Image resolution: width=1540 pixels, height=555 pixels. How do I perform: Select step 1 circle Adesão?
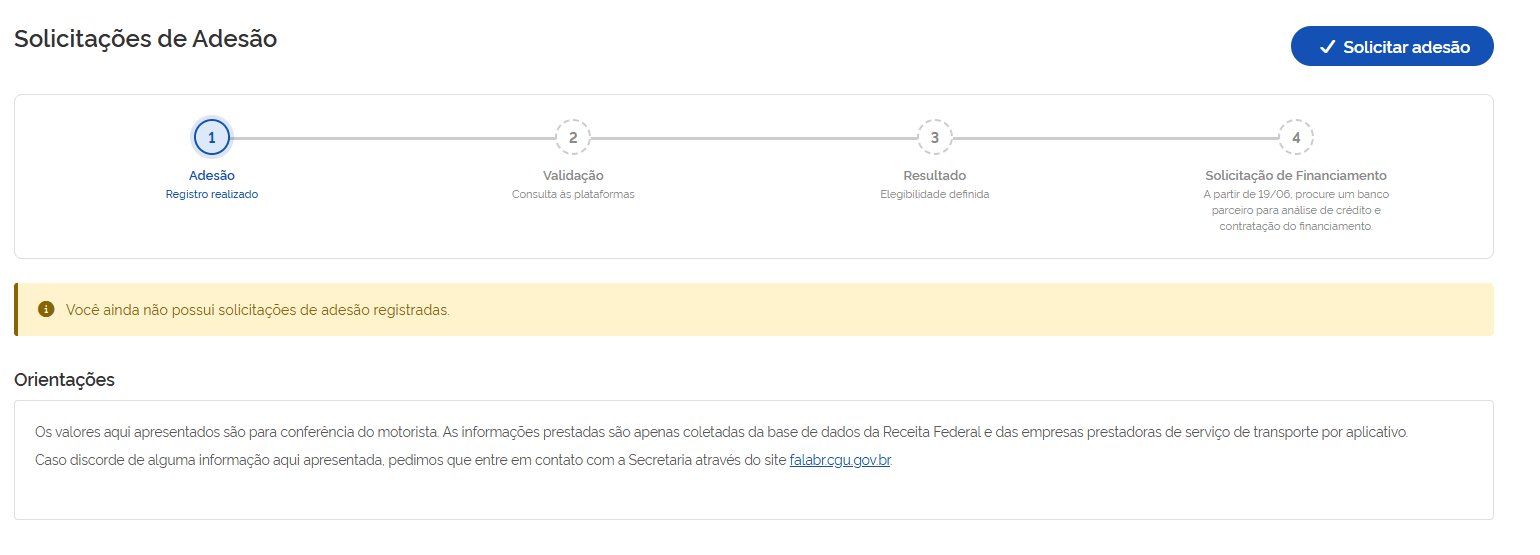click(212, 138)
